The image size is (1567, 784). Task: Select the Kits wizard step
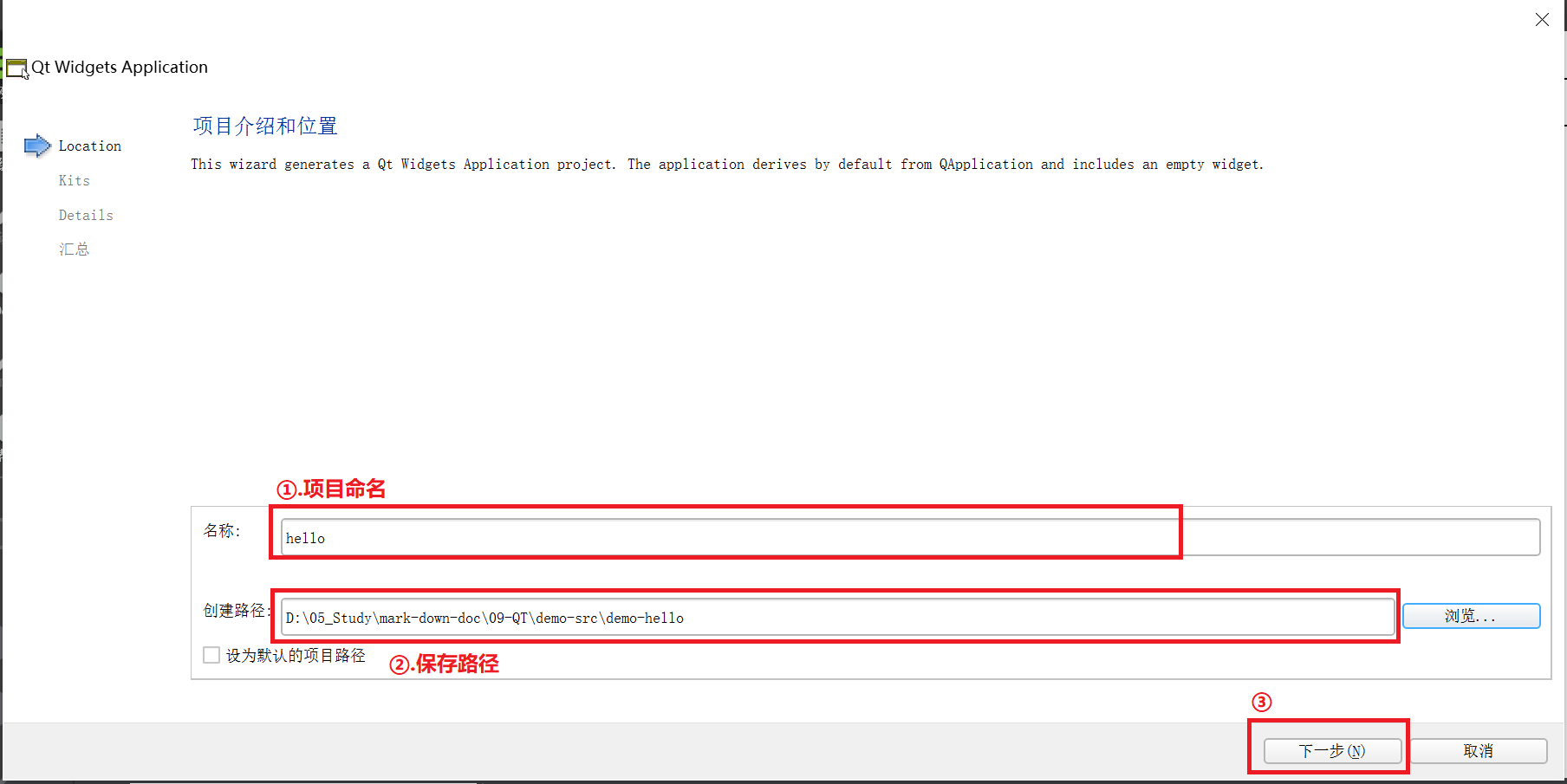[x=75, y=180]
